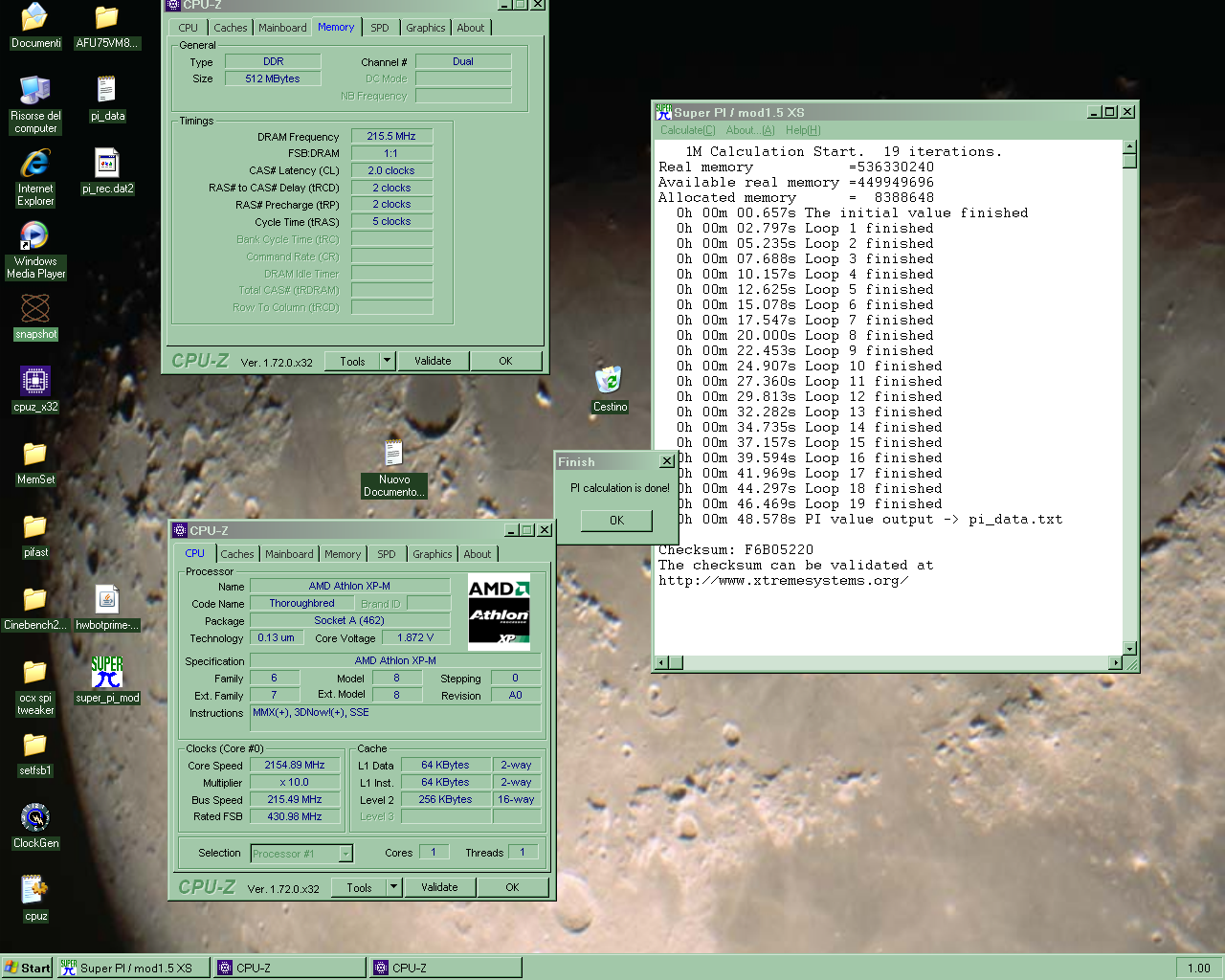Select SPD tab in lower CPU-Z window

click(x=387, y=554)
